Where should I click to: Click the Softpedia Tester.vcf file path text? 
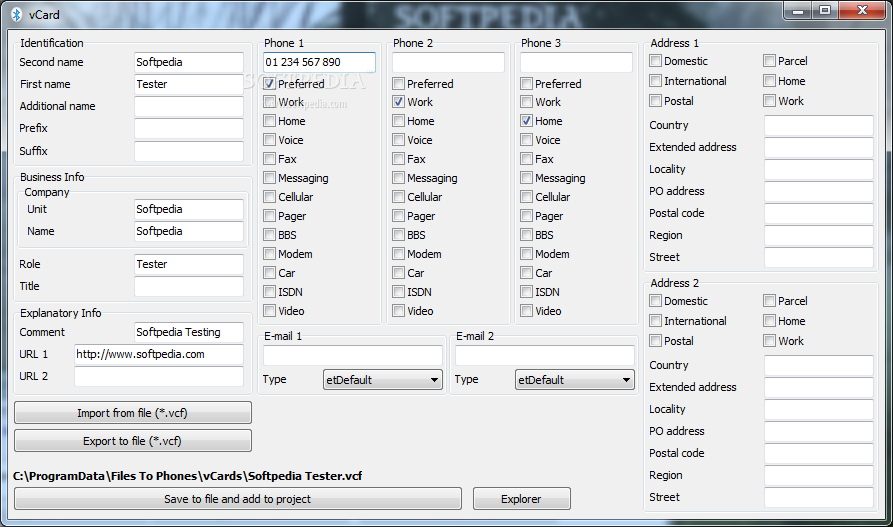(187, 476)
